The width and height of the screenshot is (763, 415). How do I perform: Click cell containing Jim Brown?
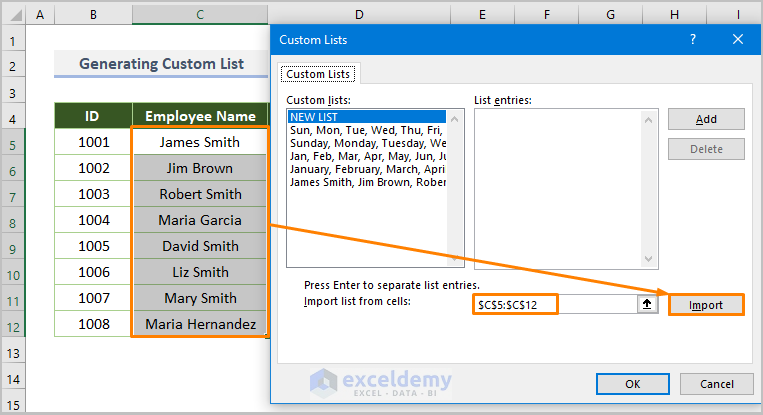[200, 168]
